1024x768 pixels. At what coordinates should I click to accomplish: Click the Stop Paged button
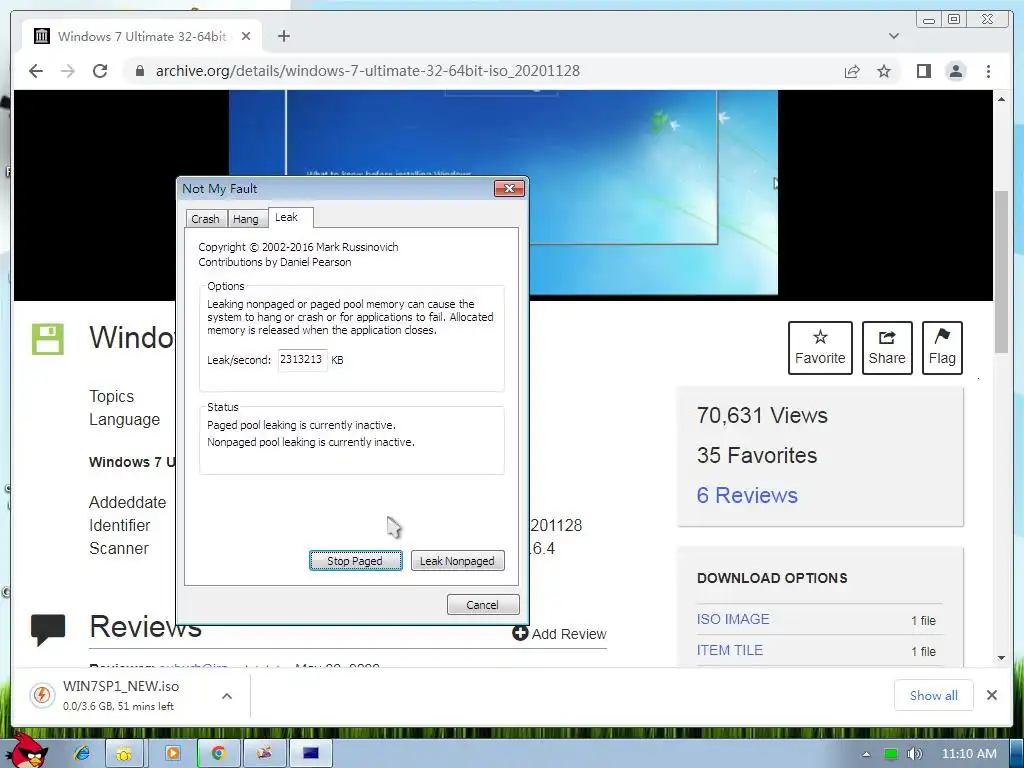(355, 560)
